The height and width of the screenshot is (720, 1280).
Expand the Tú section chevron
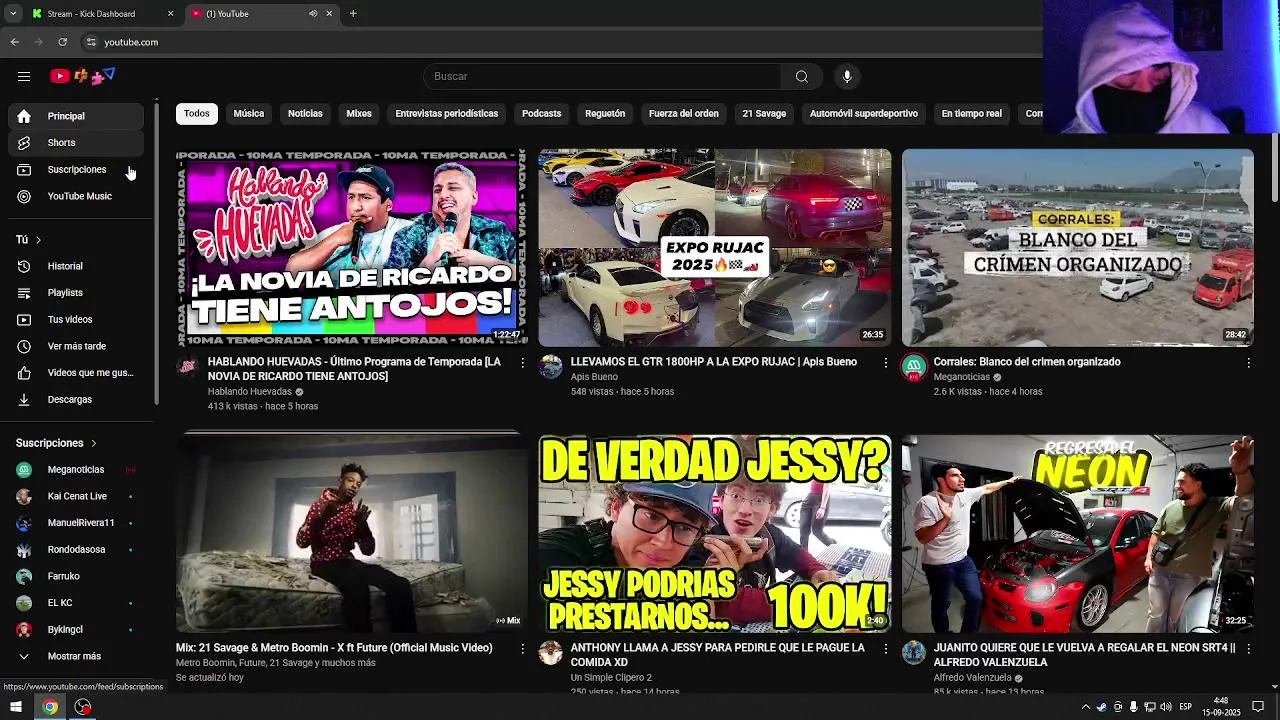click(38, 240)
